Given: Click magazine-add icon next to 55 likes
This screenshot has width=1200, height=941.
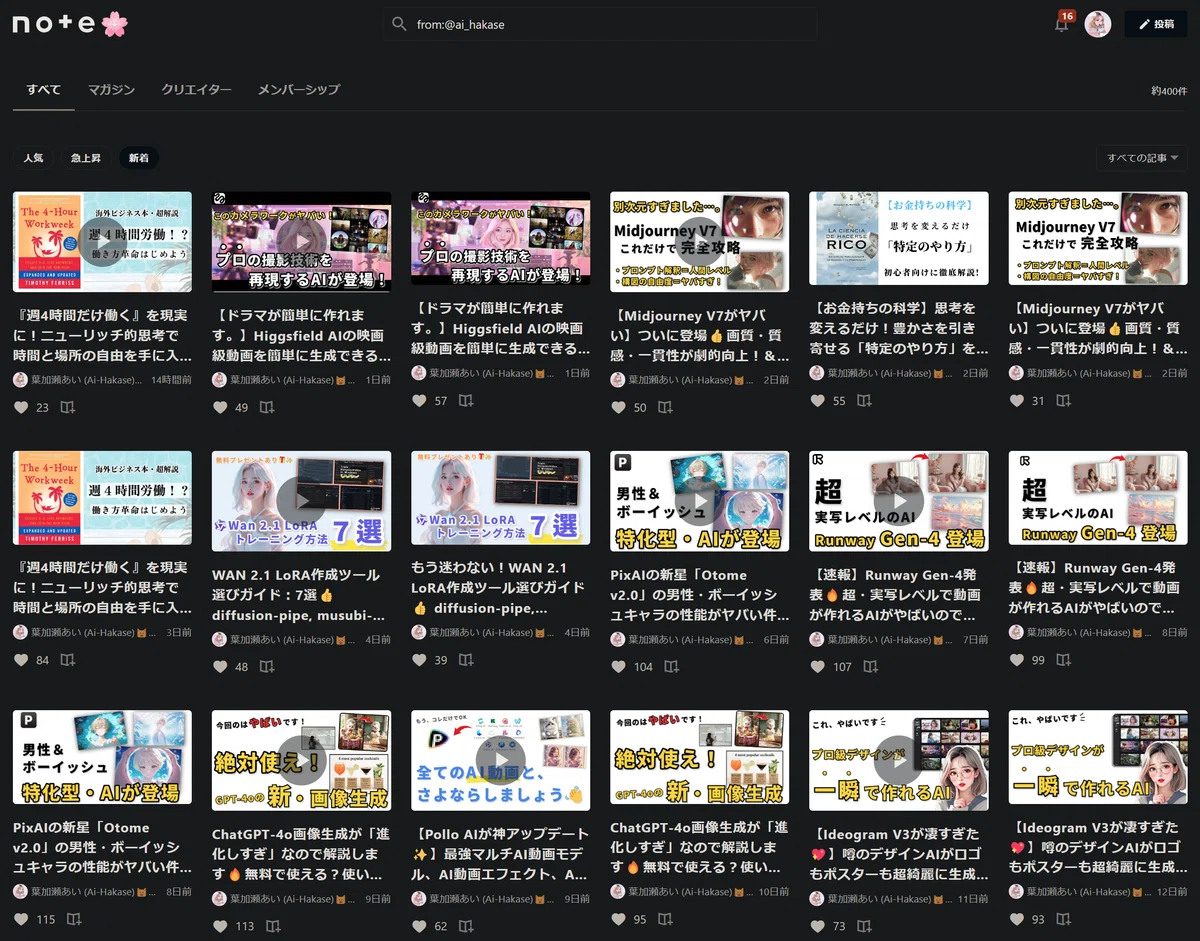Looking at the screenshot, I should [864, 400].
